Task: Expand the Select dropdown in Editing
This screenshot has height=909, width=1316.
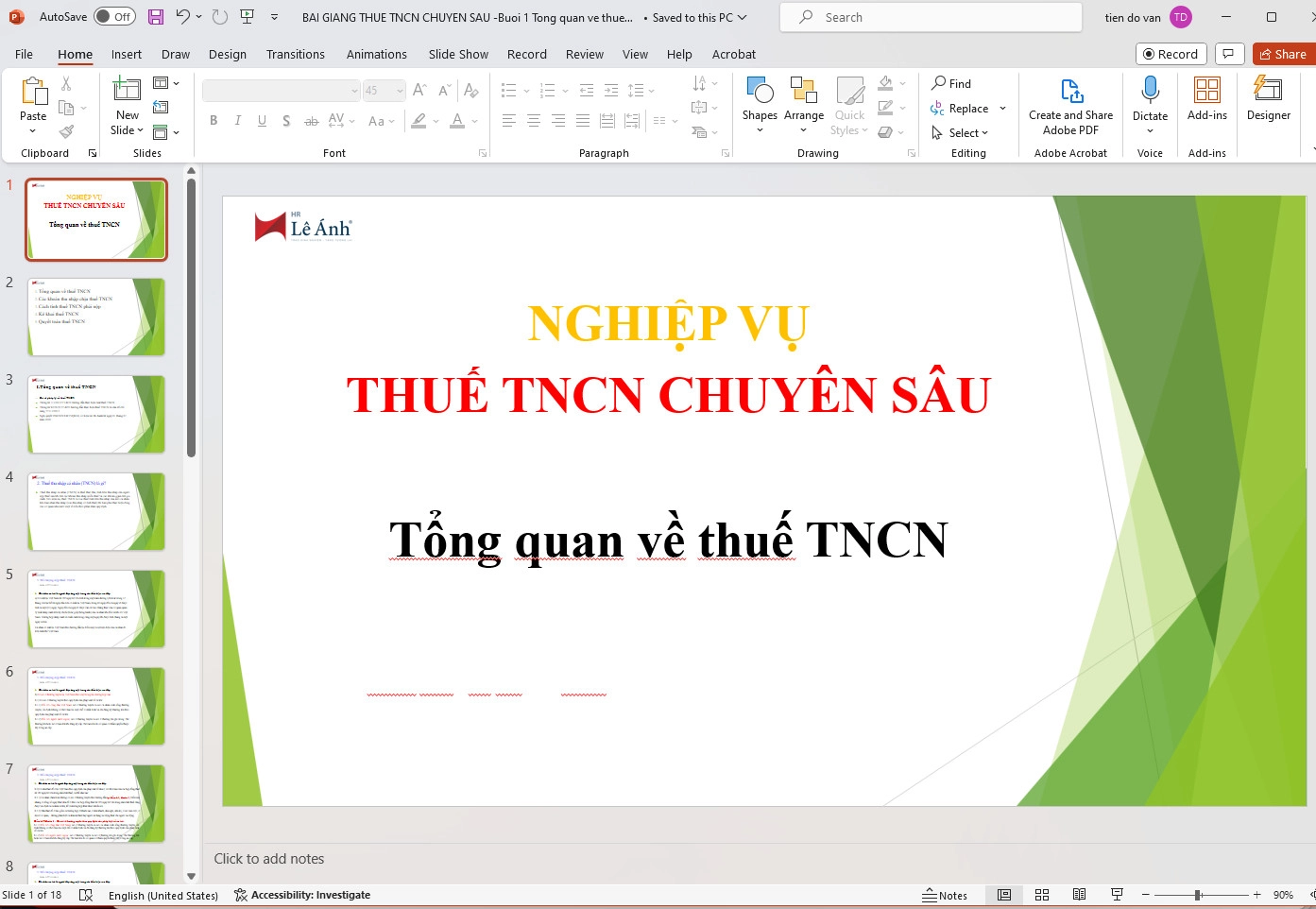Action: pos(960,133)
